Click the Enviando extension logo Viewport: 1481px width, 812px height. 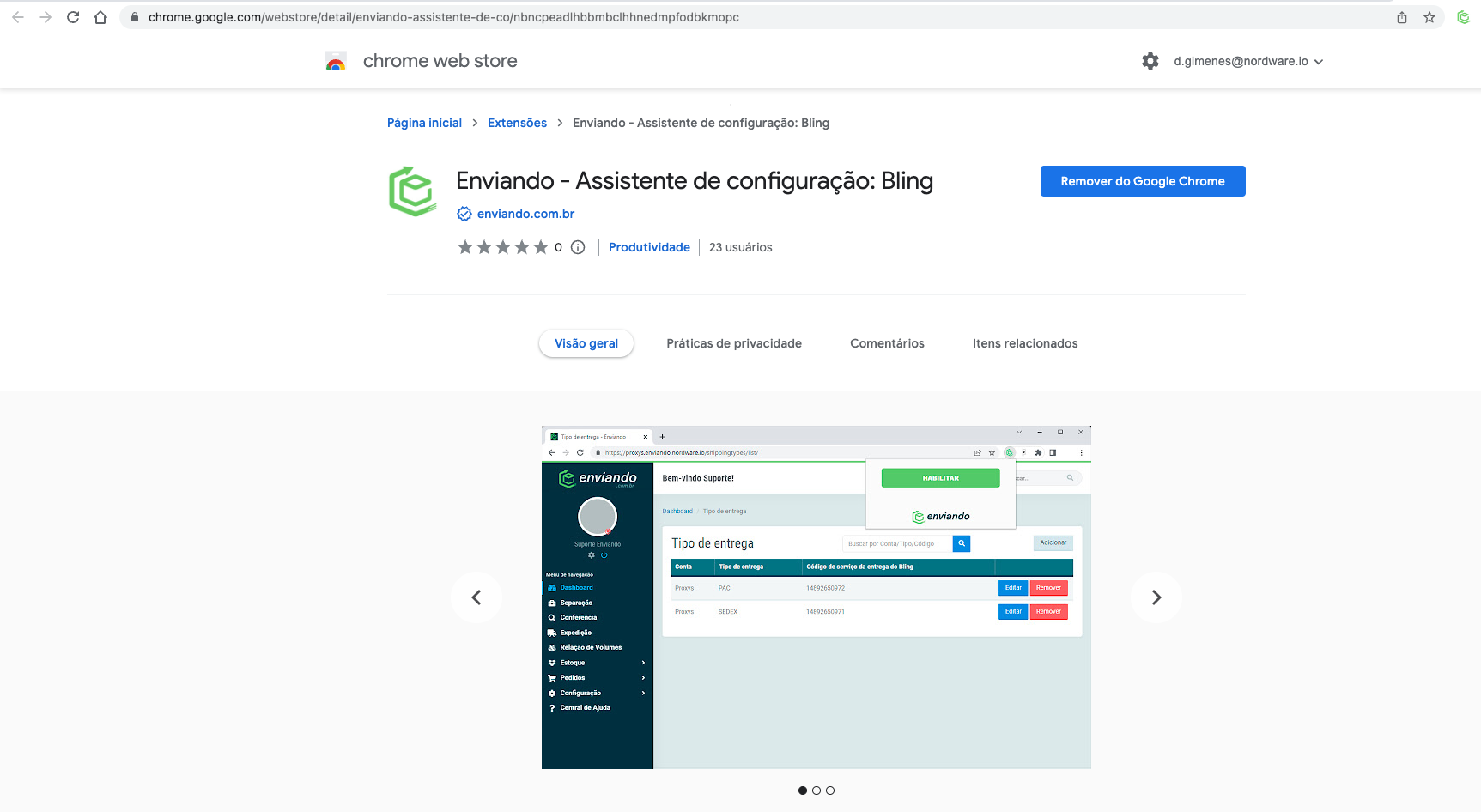point(413,191)
